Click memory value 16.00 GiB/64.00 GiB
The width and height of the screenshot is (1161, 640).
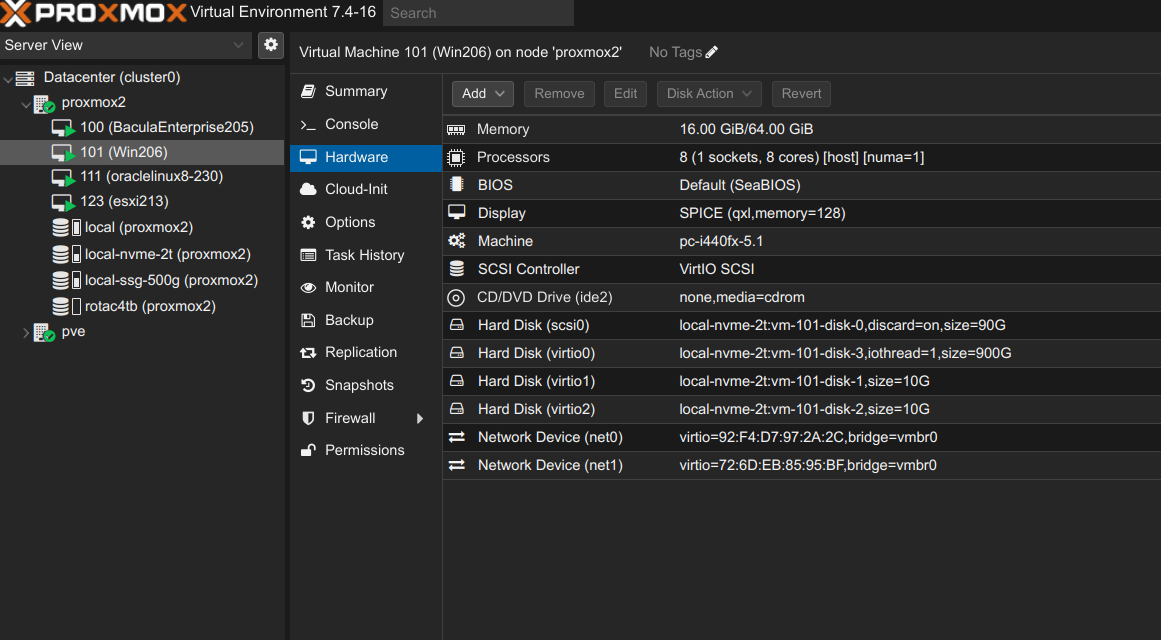[746, 130]
